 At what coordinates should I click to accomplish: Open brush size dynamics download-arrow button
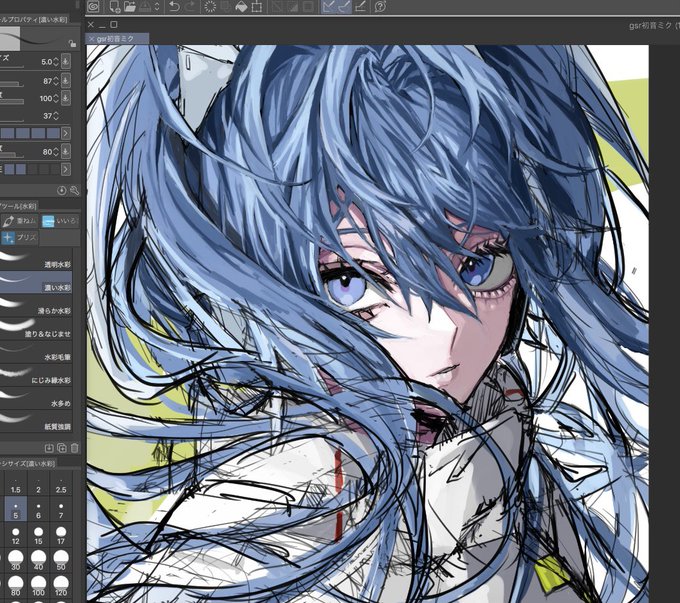click(65, 61)
